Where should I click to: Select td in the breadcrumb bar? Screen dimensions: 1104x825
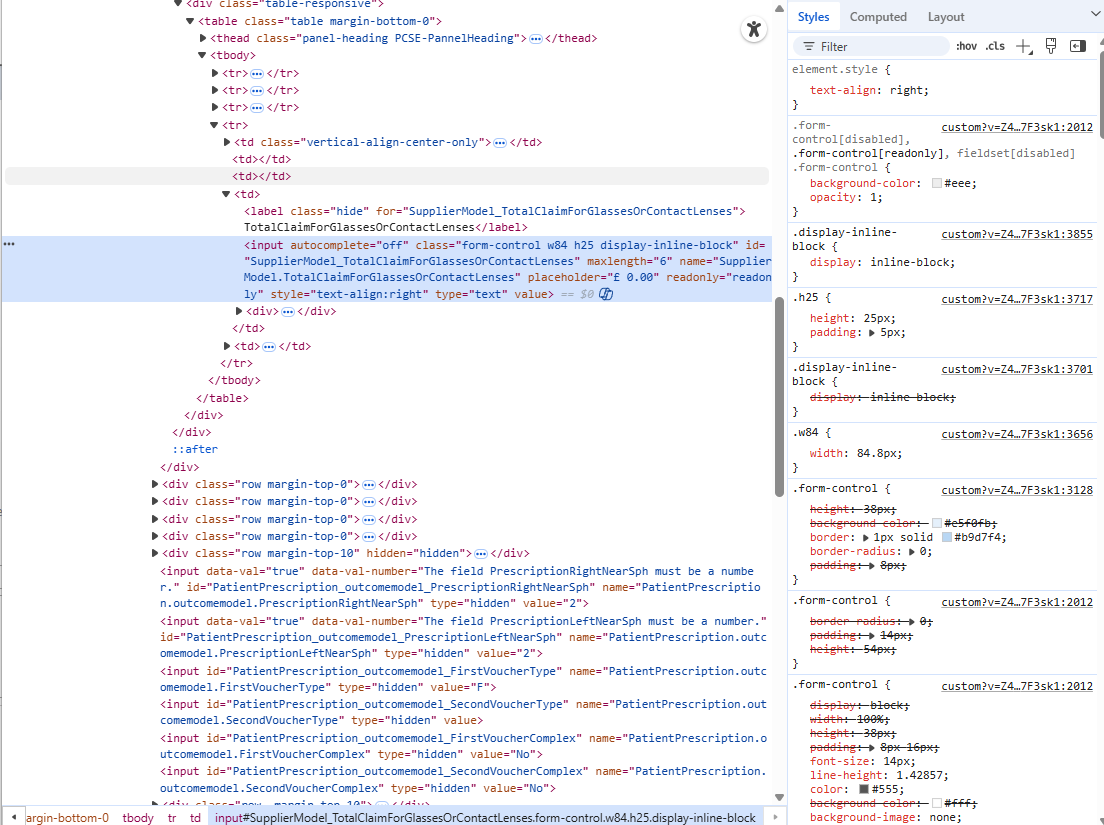194,817
